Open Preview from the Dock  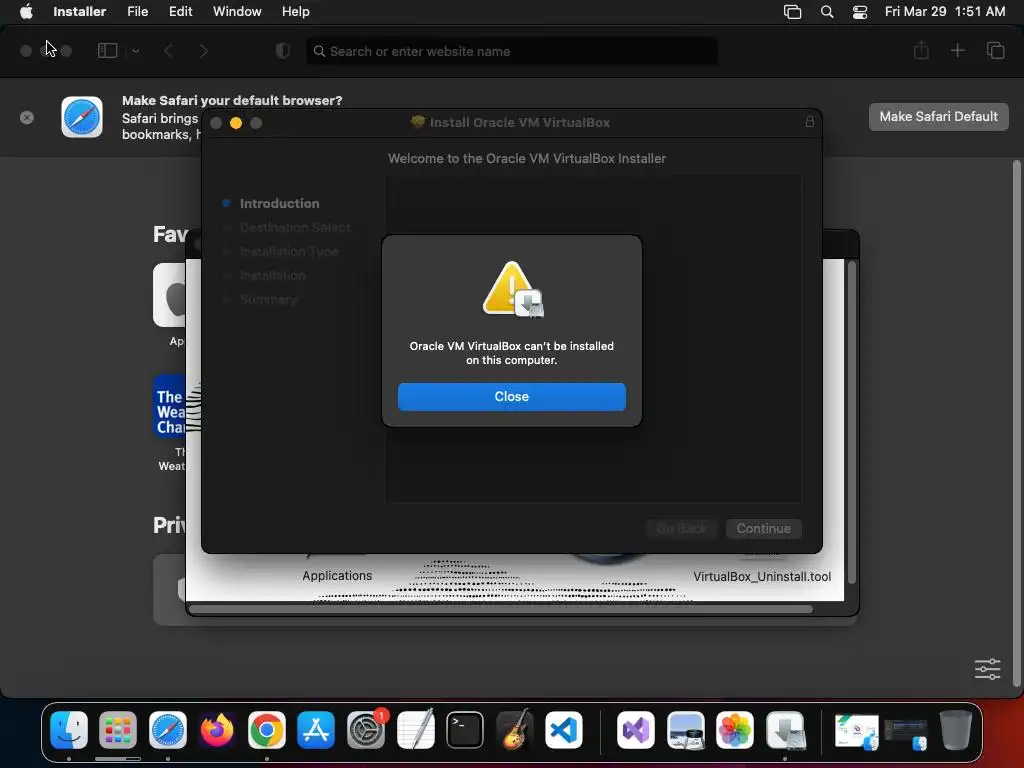coord(686,729)
